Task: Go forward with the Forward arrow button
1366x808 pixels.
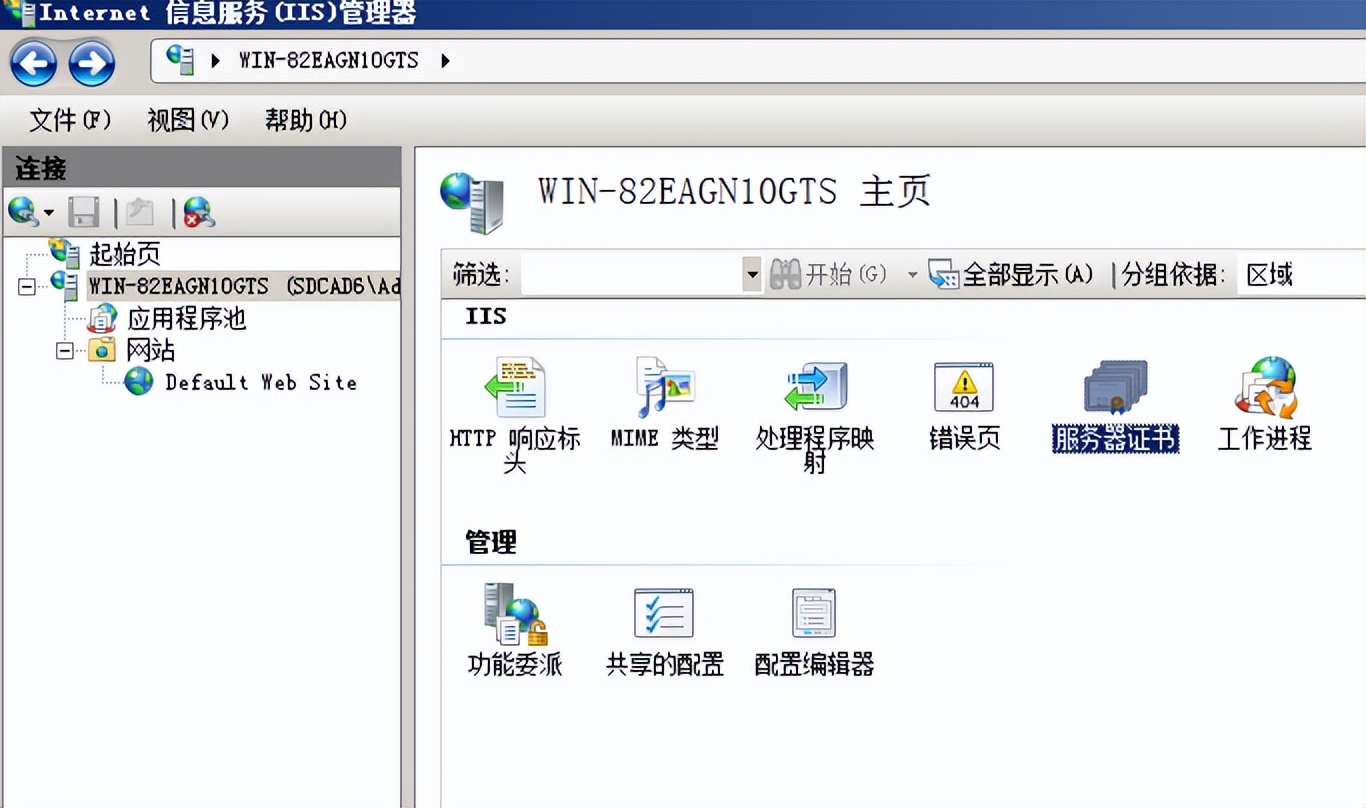Action: (x=92, y=64)
